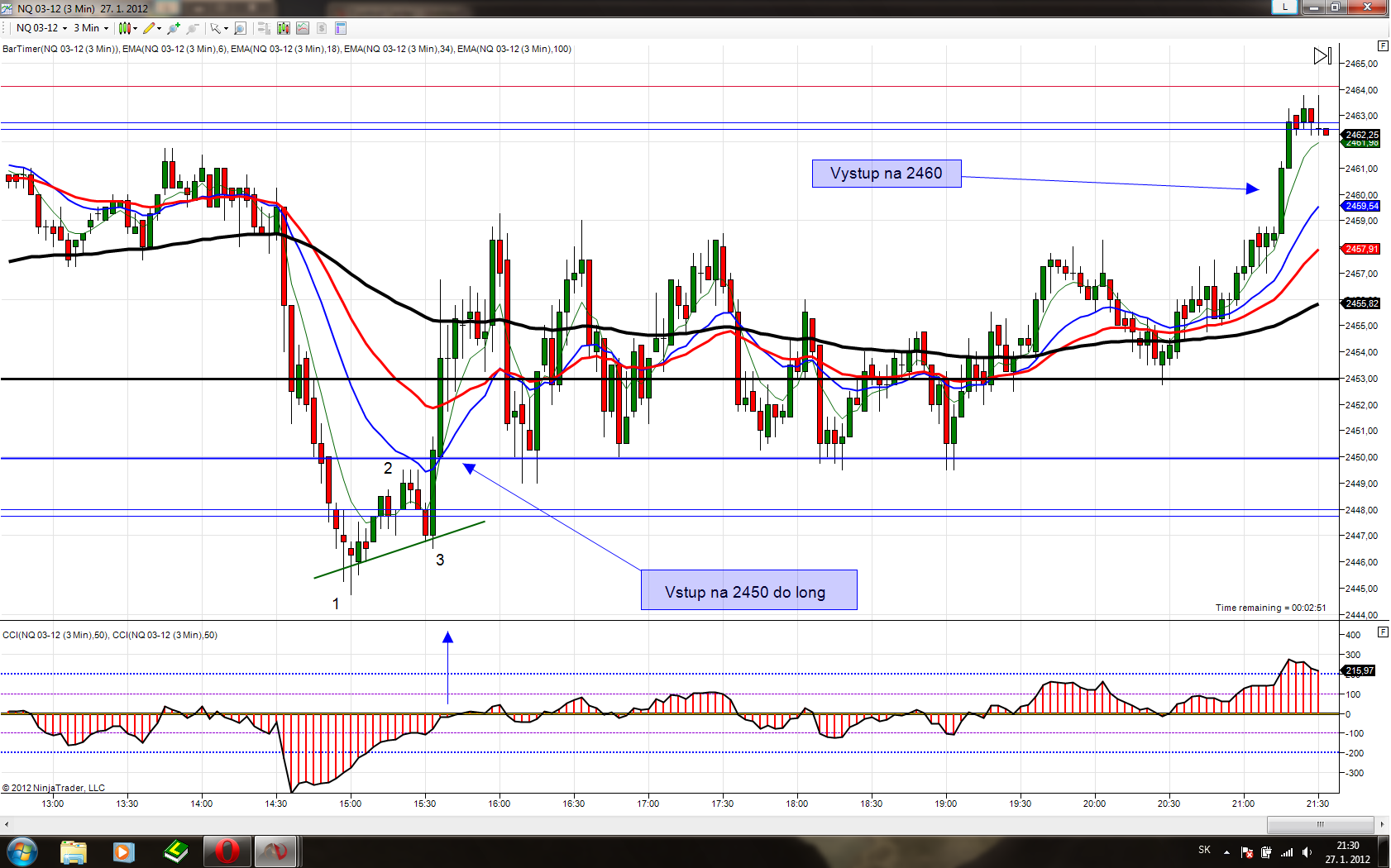This screenshot has width=1391, height=868.
Task: Open the Windows Start menu
Action: tap(22, 851)
